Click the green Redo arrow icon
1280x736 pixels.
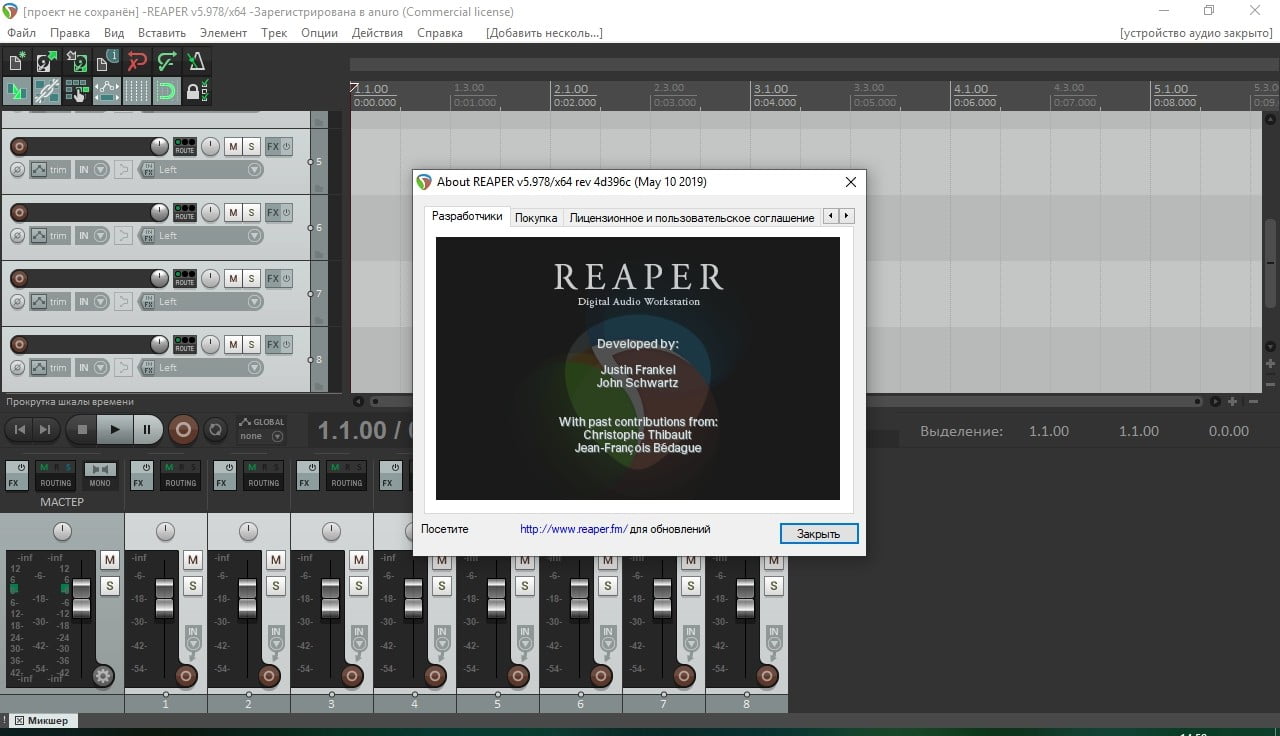167,61
